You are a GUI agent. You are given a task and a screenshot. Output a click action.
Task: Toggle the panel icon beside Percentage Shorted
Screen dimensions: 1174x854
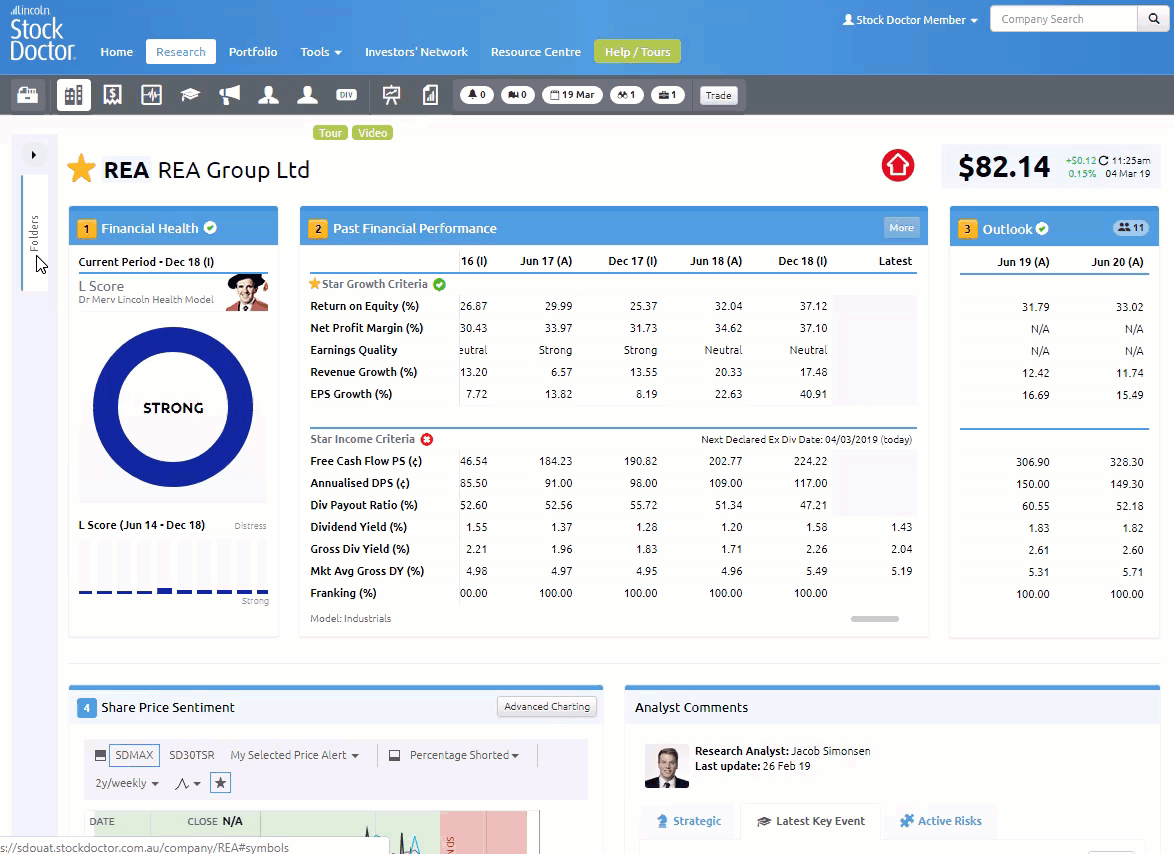(395, 755)
